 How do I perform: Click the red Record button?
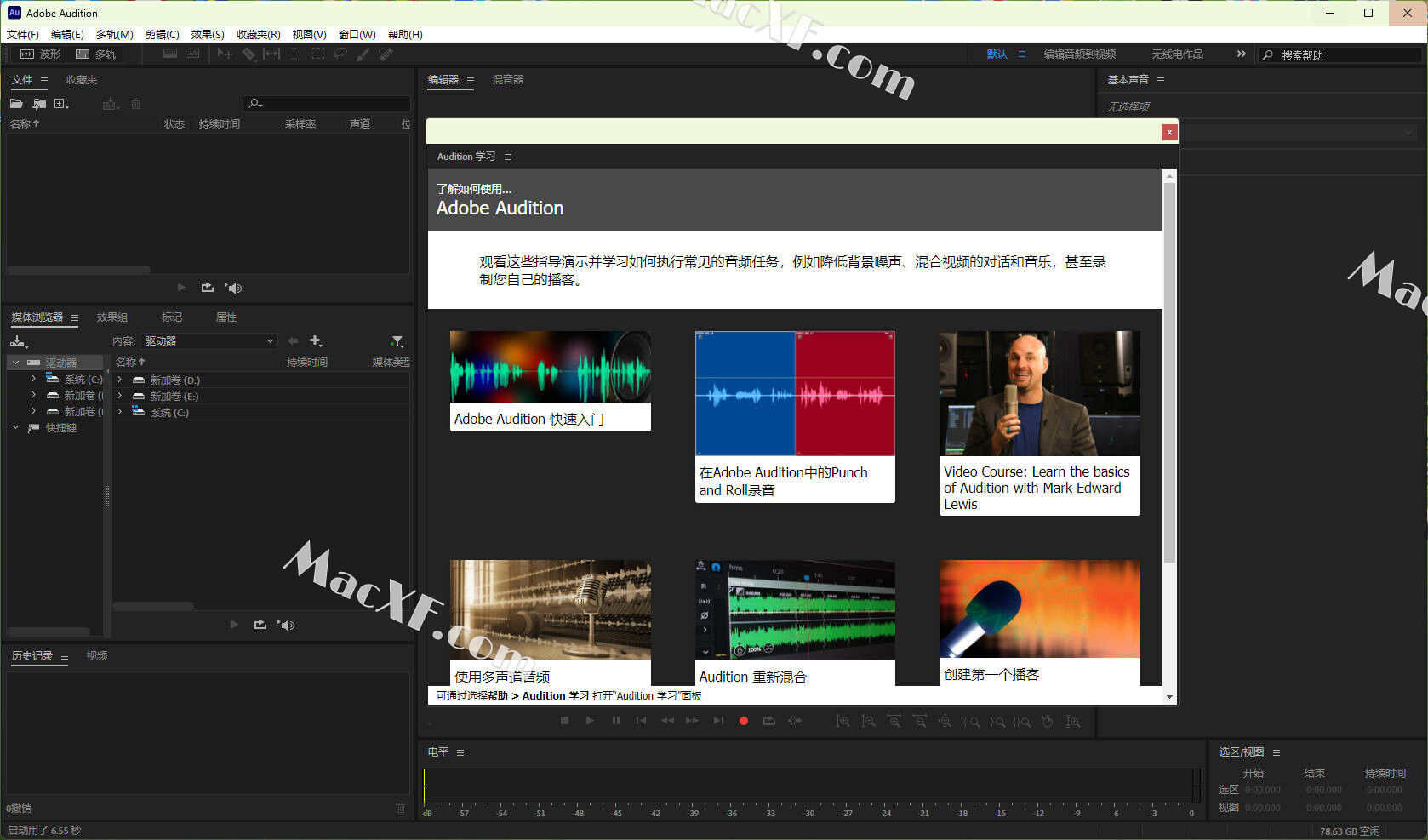click(x=744, y=721)
